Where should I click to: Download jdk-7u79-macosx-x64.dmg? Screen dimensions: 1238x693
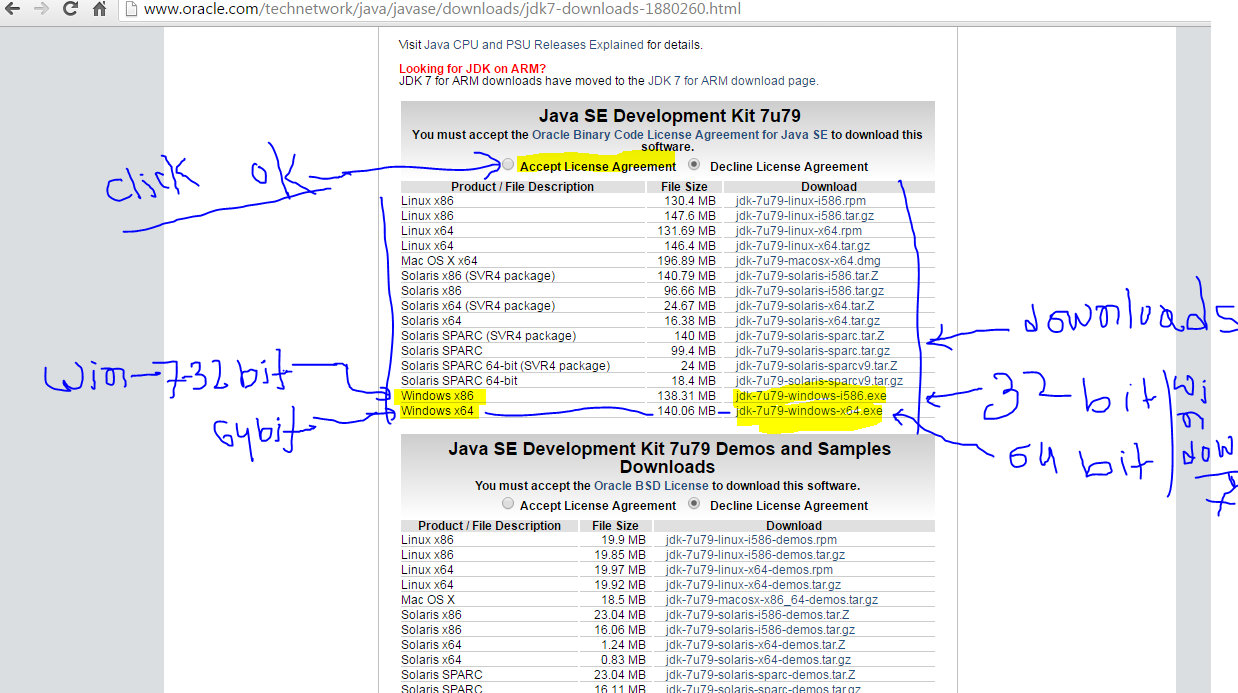807,261
